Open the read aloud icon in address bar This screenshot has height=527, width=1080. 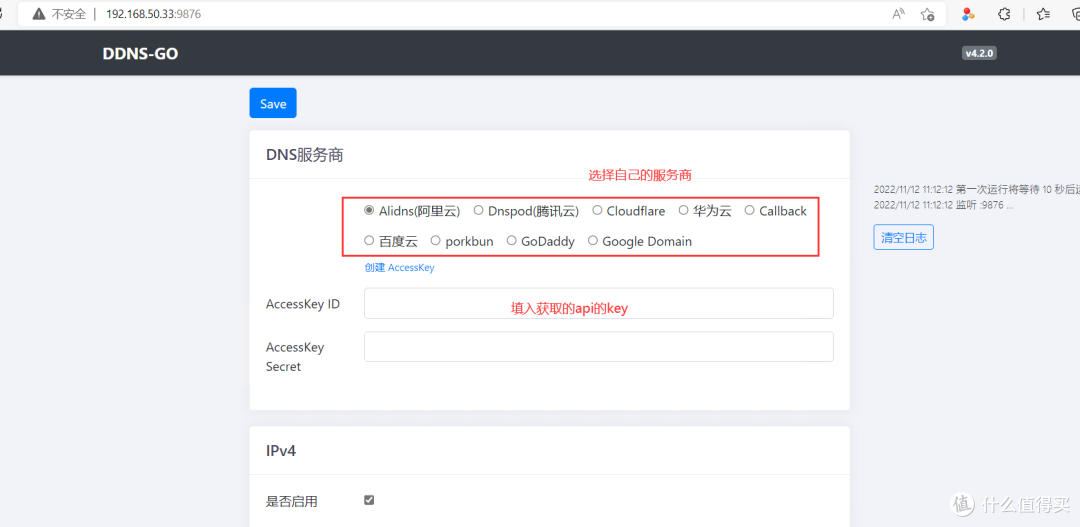click(x=898, y=14)
